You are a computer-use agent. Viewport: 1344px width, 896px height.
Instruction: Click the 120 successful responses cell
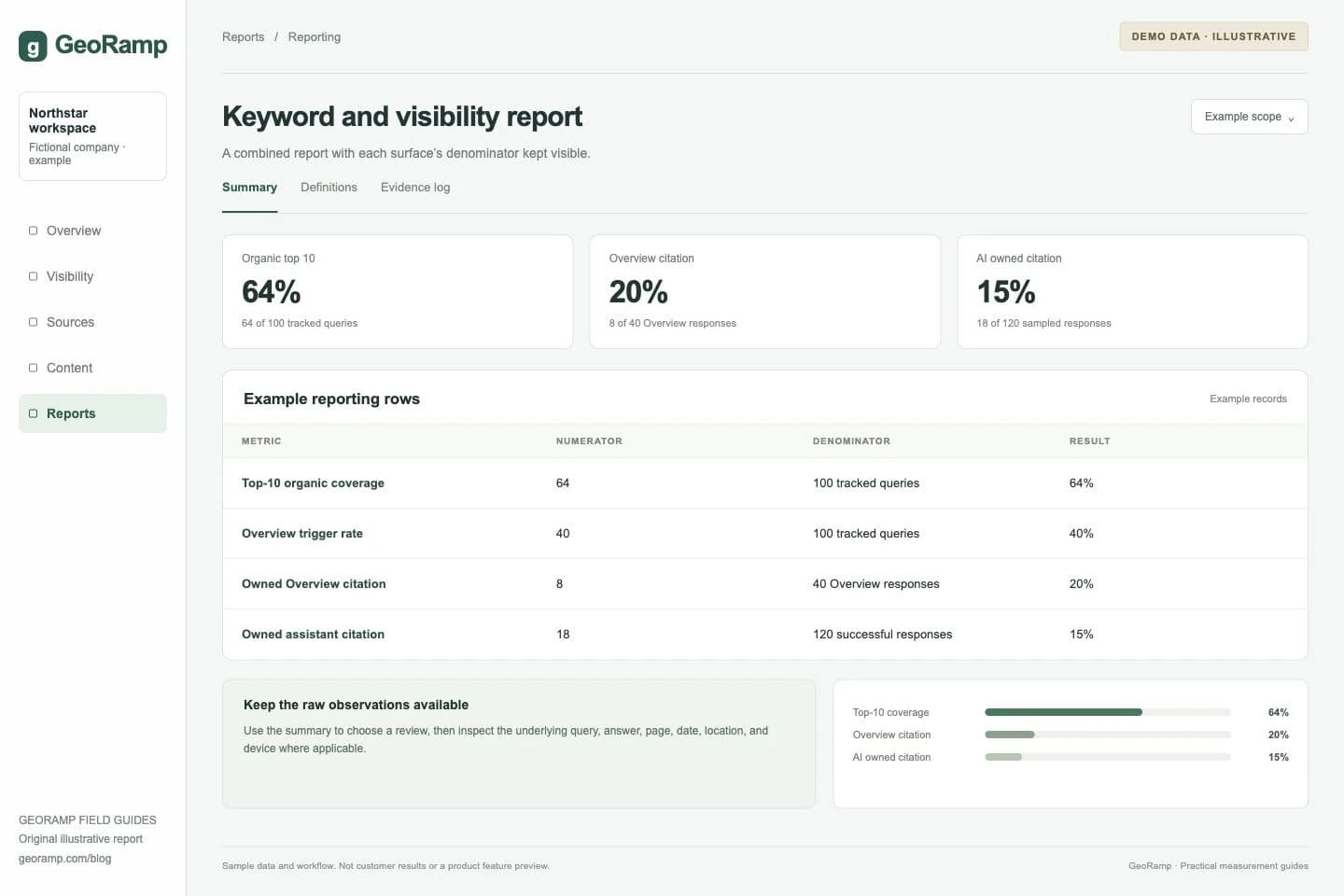(x=882, y=635)
